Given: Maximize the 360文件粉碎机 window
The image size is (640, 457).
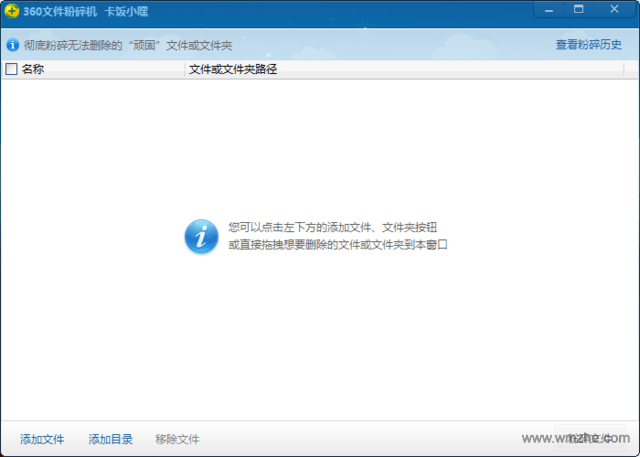Looking at the screenshot, I should (x=578, y=9).
